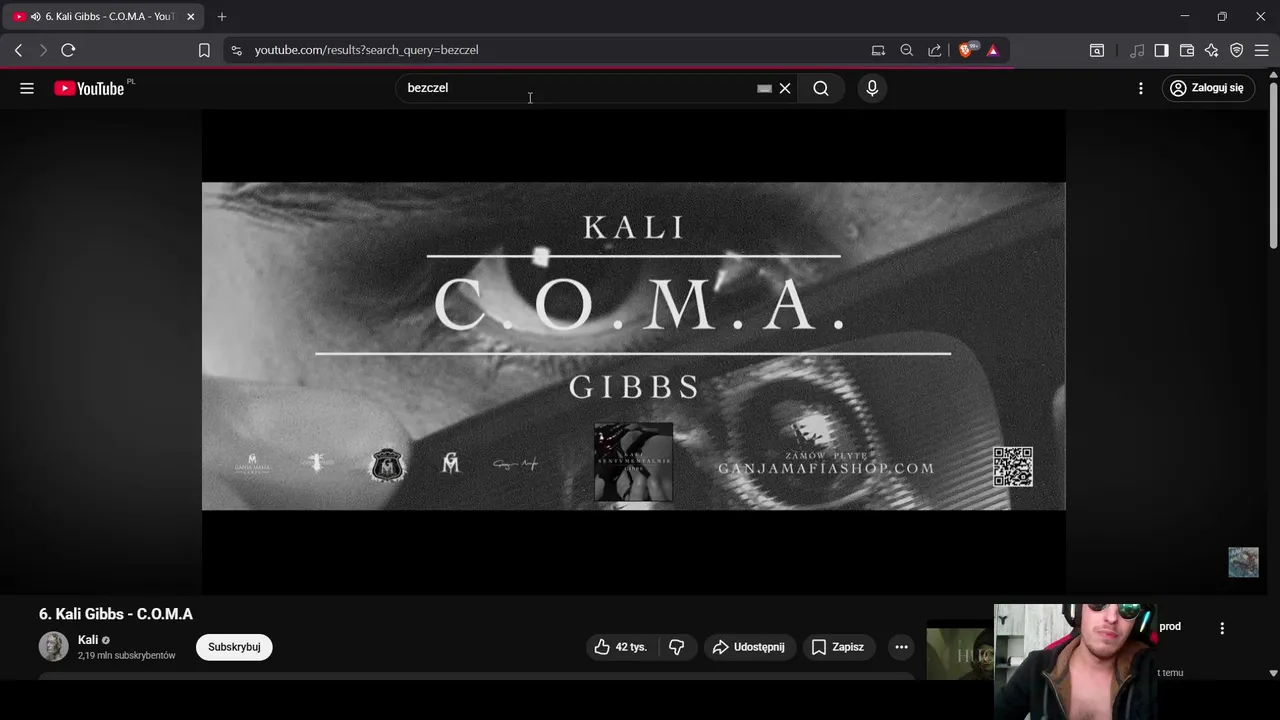Click the 2,19 mln subskrybentów text

(126, 656)
